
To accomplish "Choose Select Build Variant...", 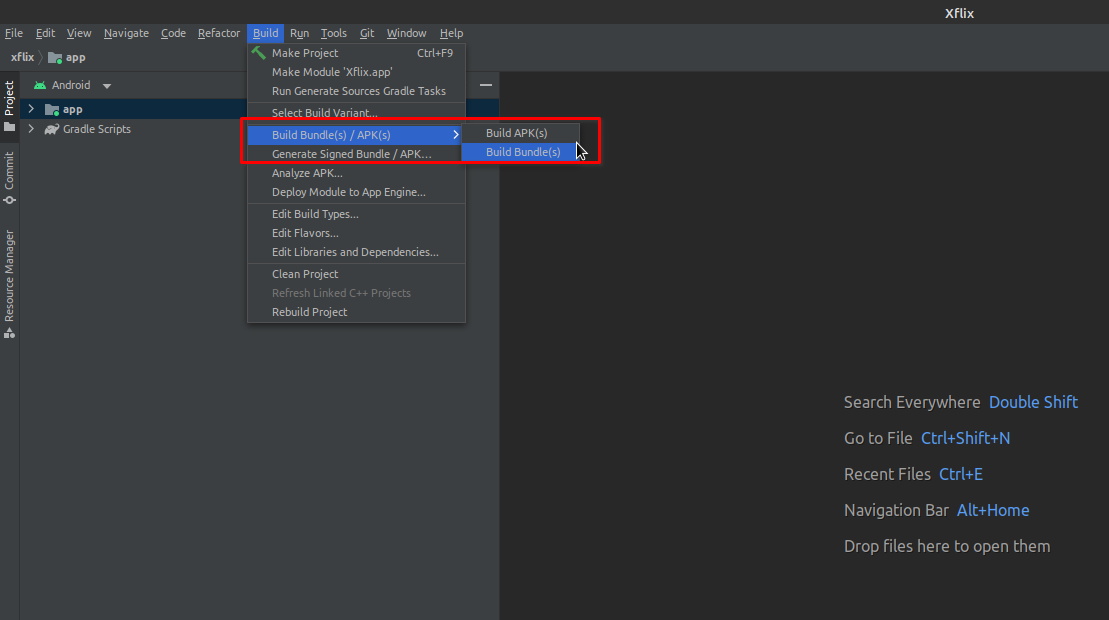I will 356,113.
